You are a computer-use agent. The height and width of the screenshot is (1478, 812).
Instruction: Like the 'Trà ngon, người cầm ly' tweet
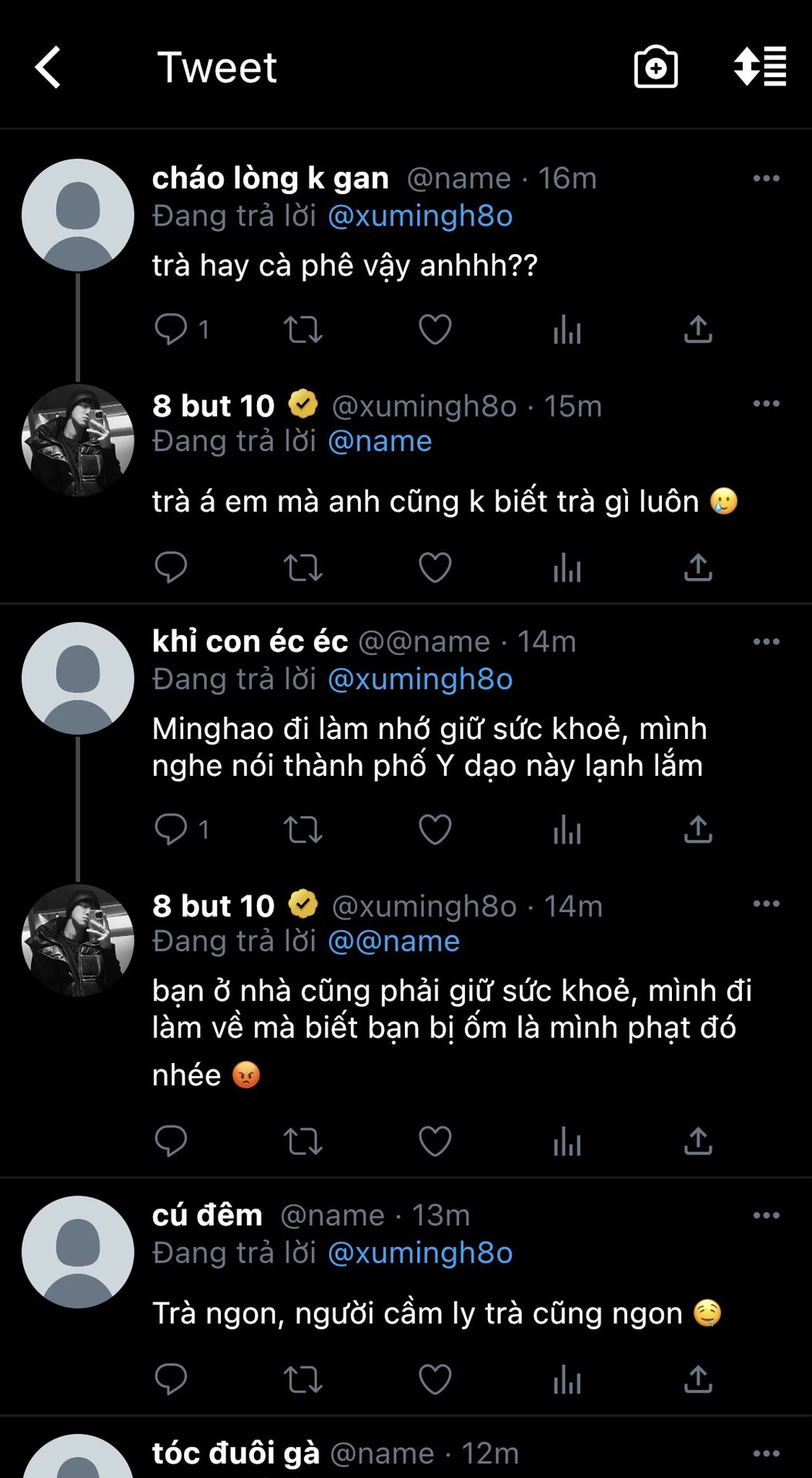pos(435,1379)
